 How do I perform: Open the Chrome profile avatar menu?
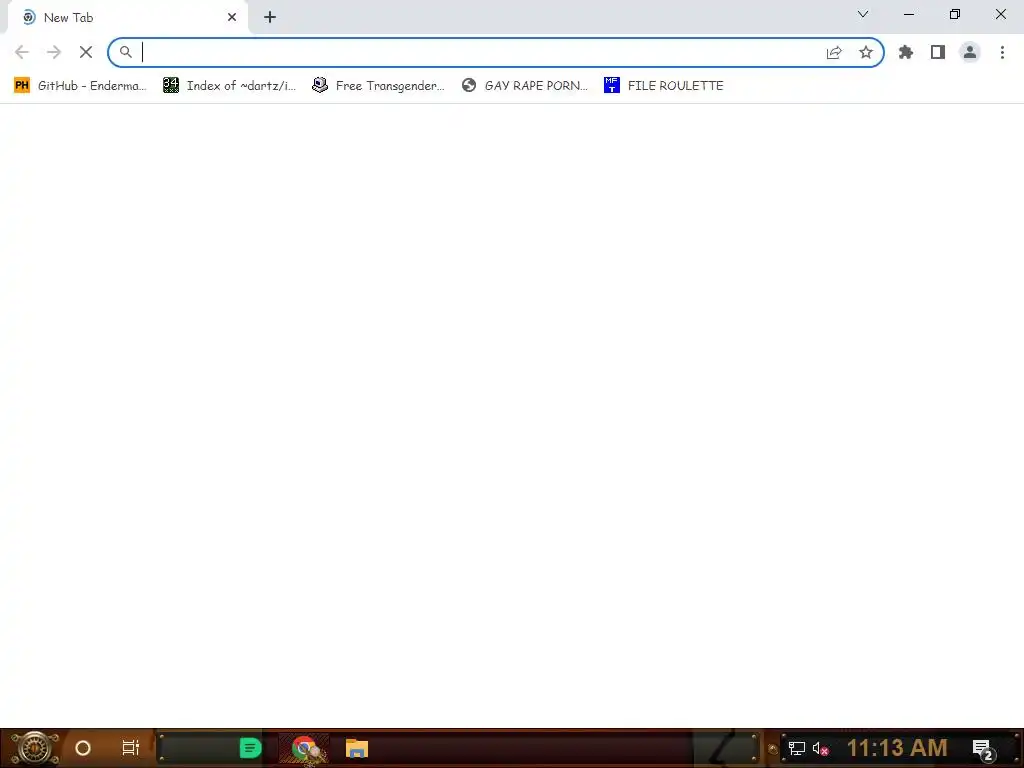tap(970, 52)
